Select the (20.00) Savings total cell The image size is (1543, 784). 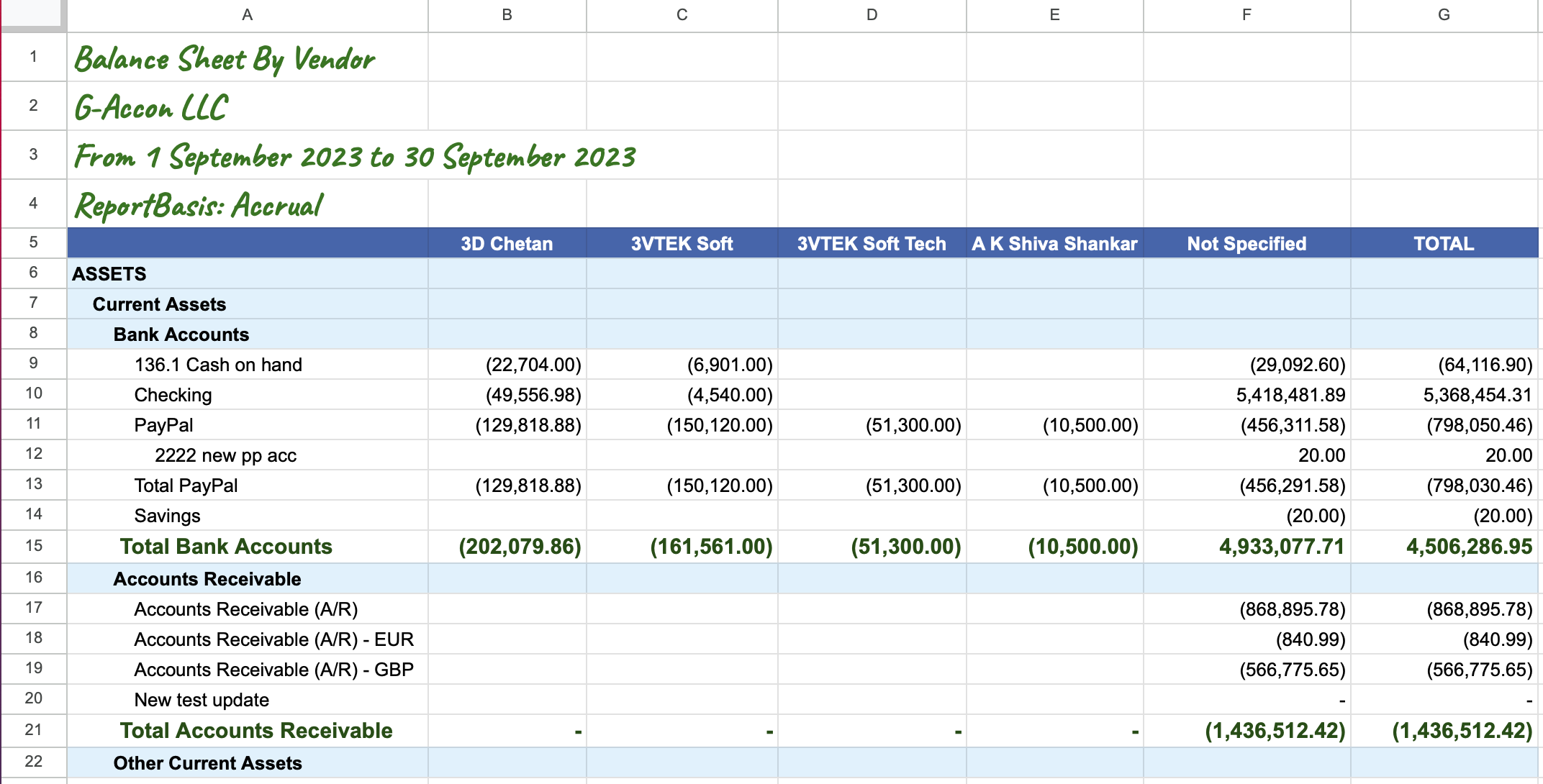click(x=1444, y=515)
